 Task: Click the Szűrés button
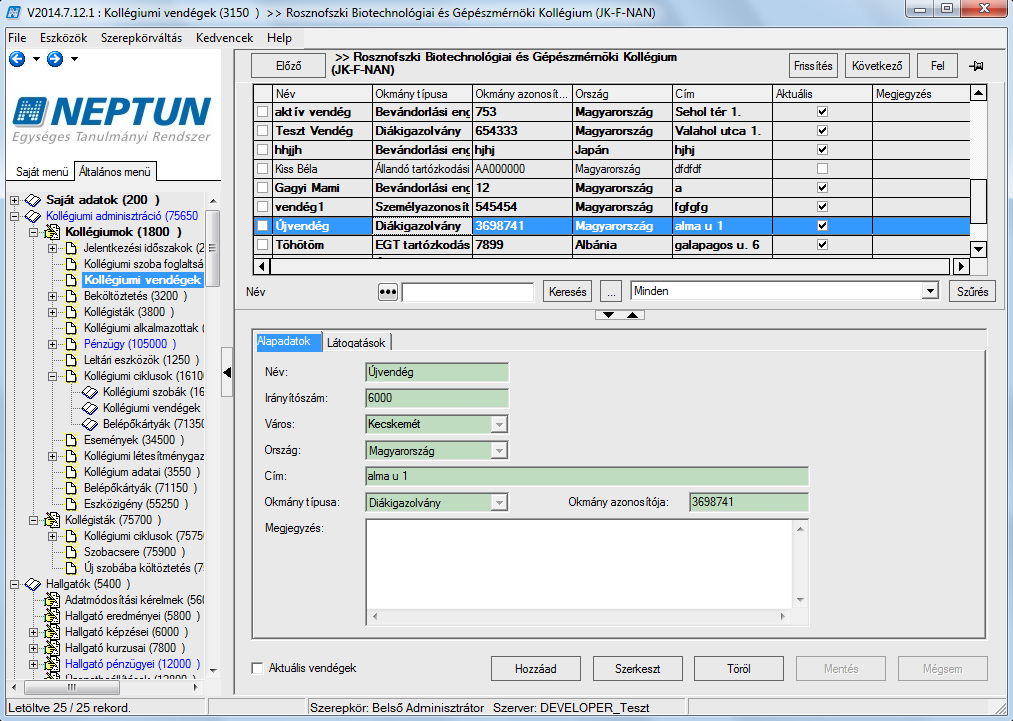point(972,291)
